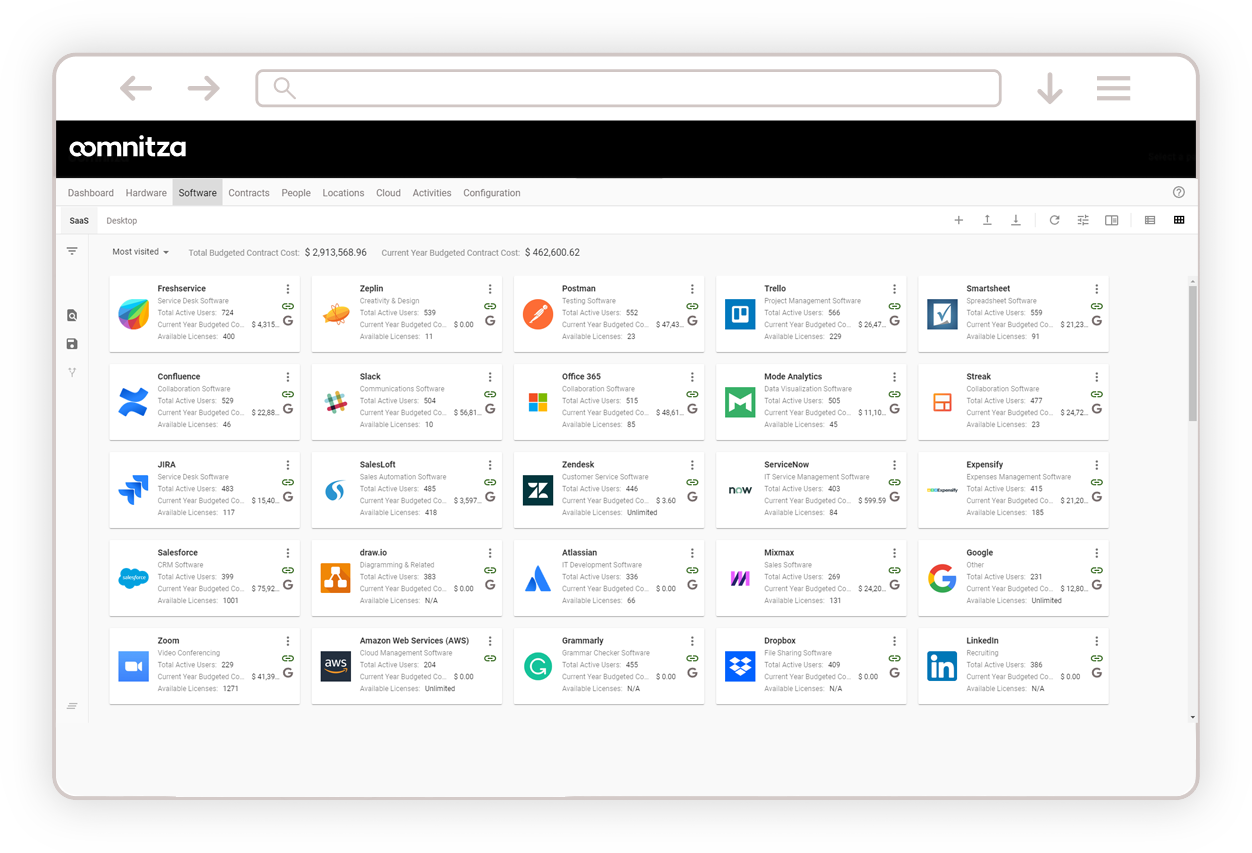Open the browser hamburger menu
This screenshot has width=1252, height=853.
(x=1113, y=88)
